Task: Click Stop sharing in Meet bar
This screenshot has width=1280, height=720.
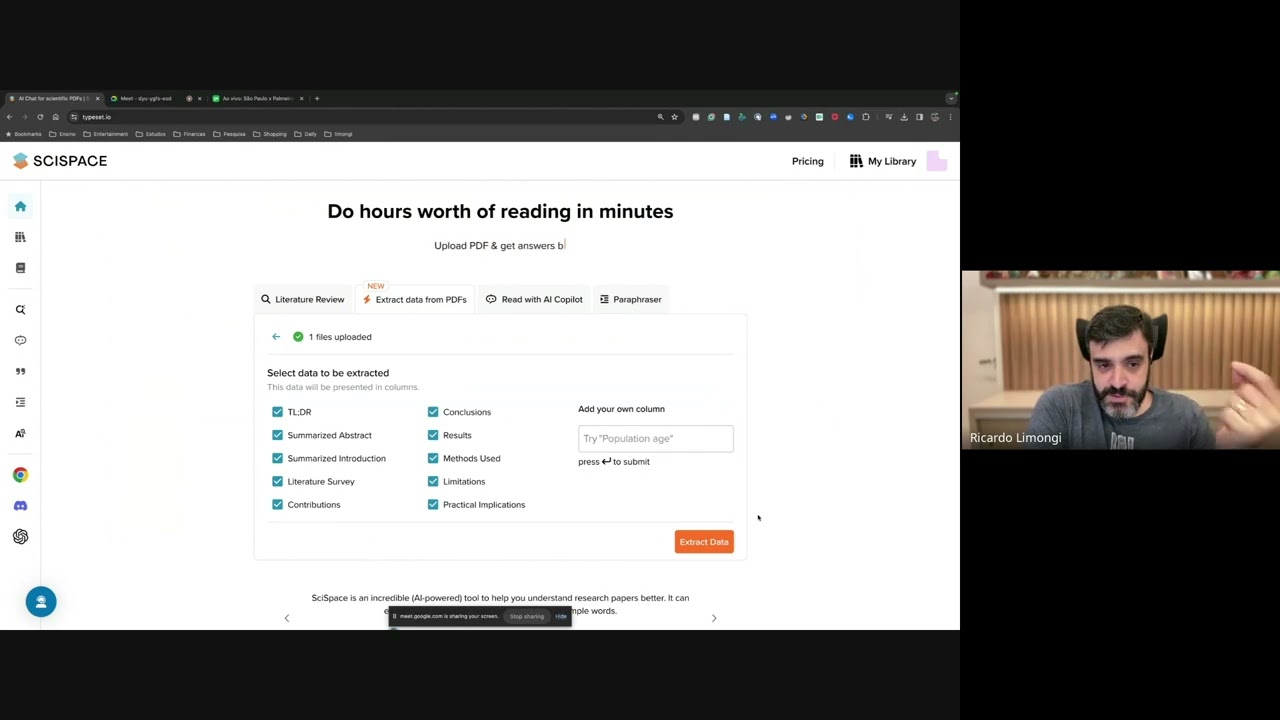Action: coord(527,616)
